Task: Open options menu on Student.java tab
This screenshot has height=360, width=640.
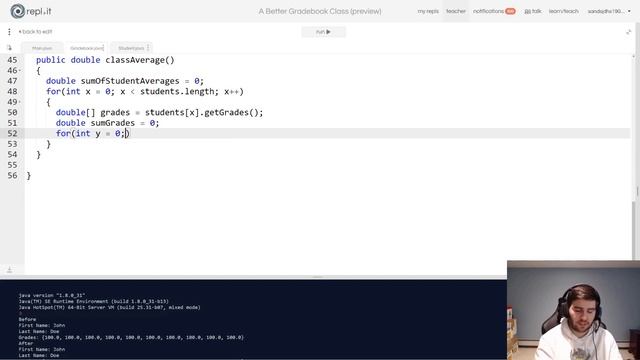Action: tap(148, 48)
